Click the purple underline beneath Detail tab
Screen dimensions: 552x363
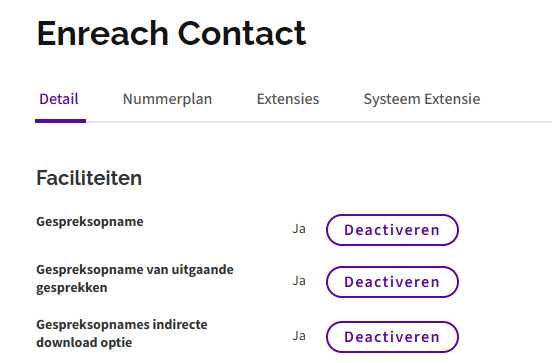click(61, 121)
